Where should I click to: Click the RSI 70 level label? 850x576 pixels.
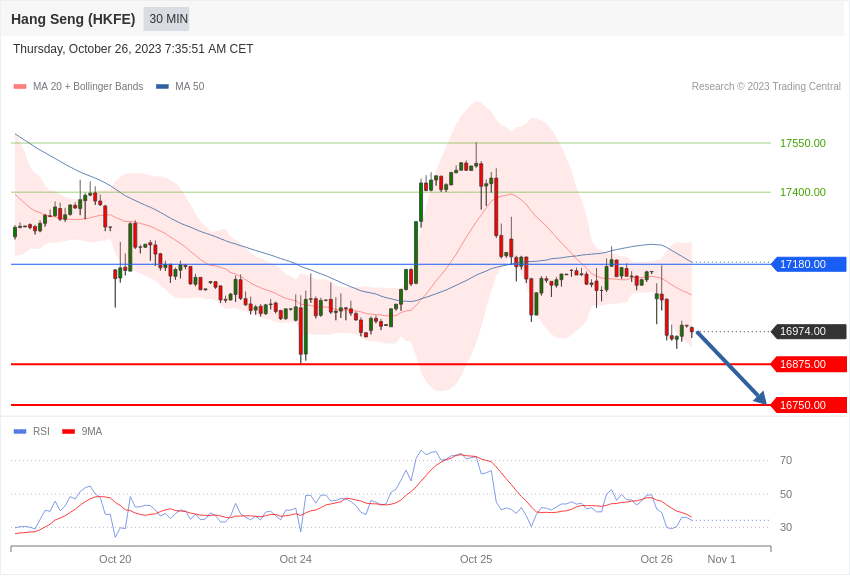(786, 461)
